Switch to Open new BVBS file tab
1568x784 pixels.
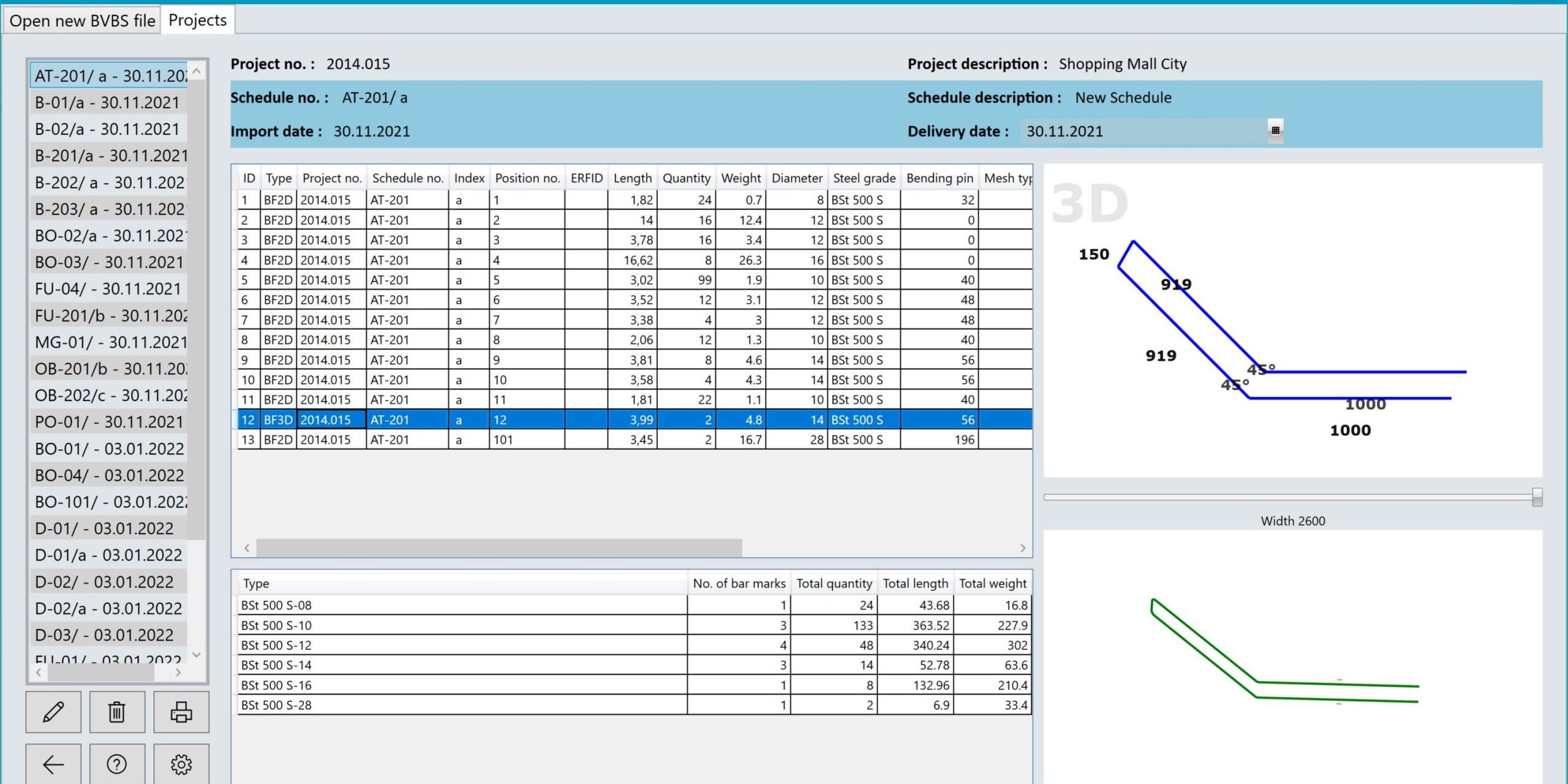(x=82, y=20)
